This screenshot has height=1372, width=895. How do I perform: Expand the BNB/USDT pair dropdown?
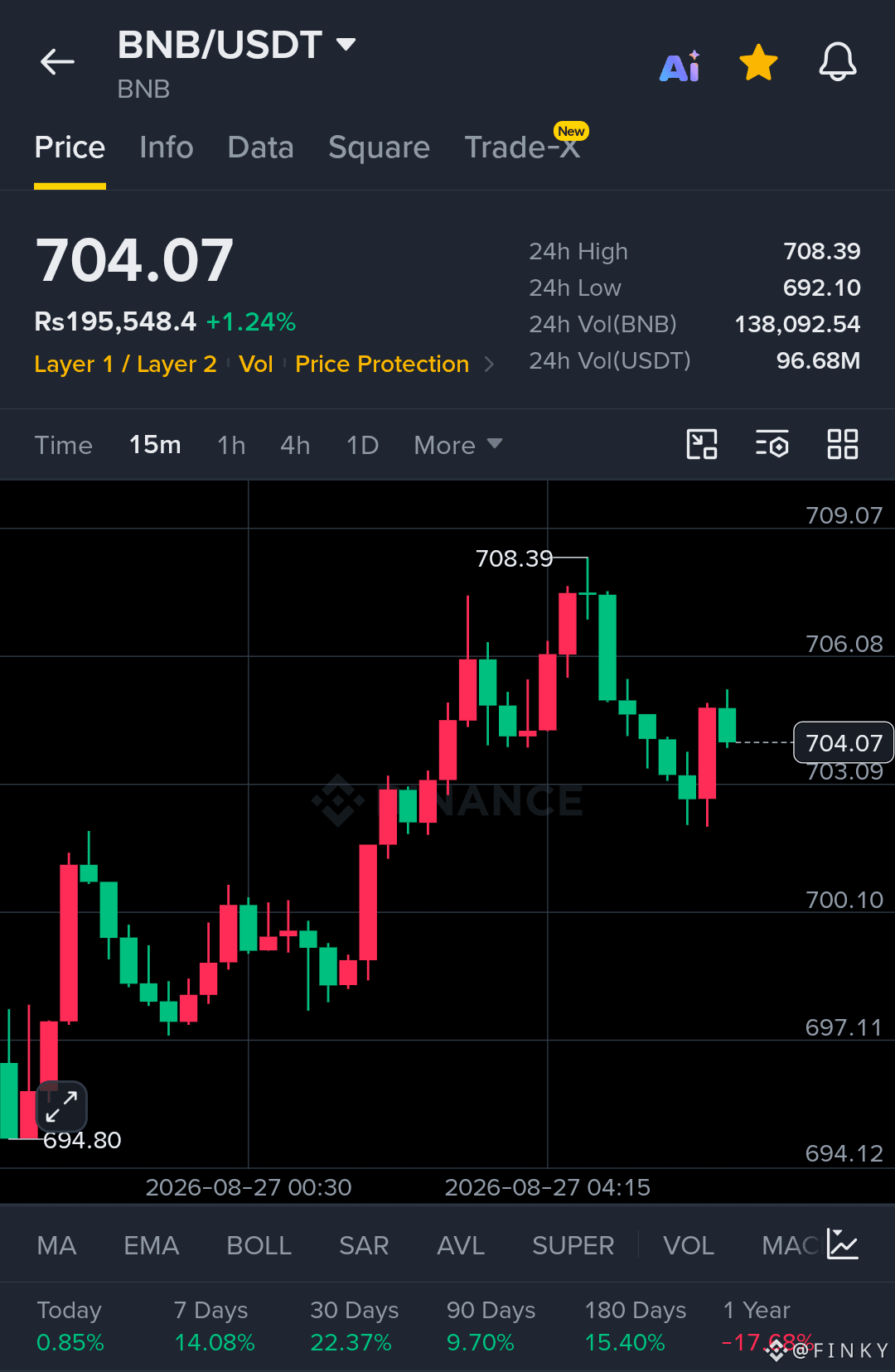tap(346, 44)
